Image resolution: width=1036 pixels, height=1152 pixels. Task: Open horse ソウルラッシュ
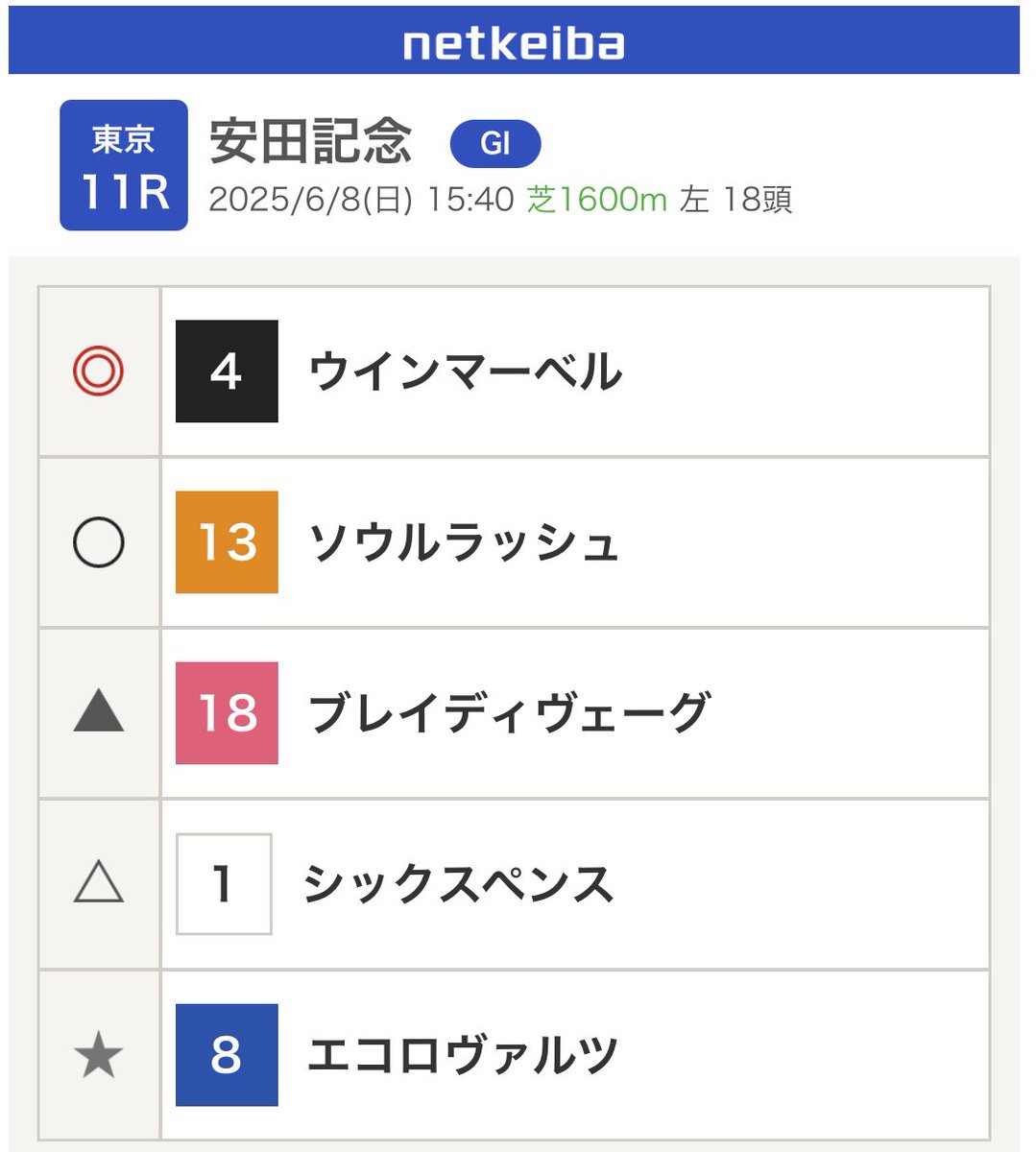click(x=464, y=543)
